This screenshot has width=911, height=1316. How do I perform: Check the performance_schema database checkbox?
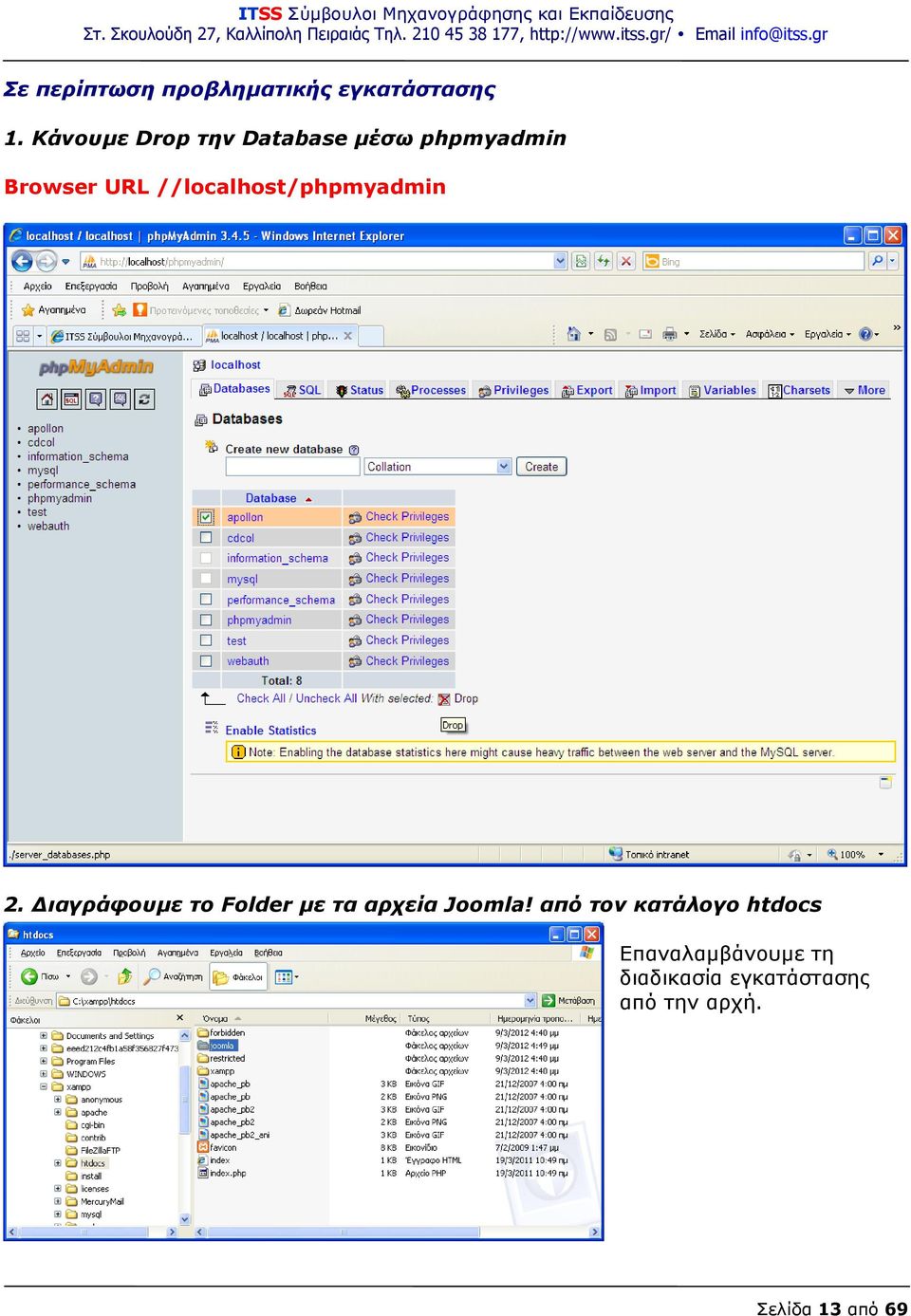tap(206, 600)
